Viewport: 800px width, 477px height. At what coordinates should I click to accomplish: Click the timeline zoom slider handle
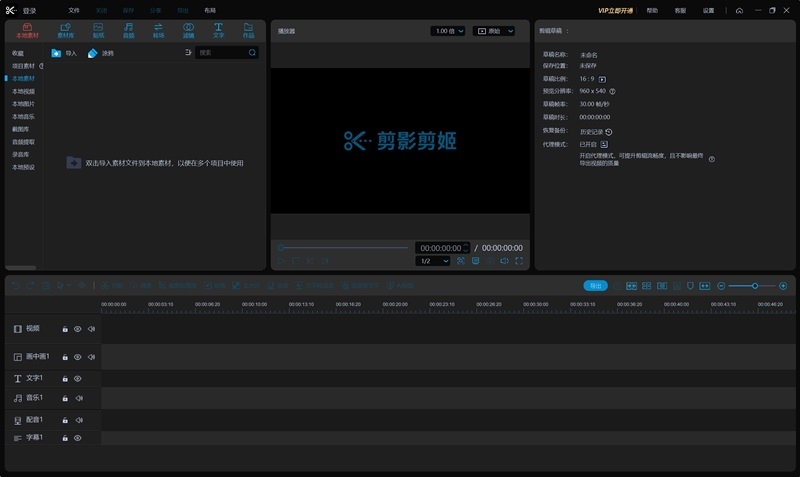(755, 286)
